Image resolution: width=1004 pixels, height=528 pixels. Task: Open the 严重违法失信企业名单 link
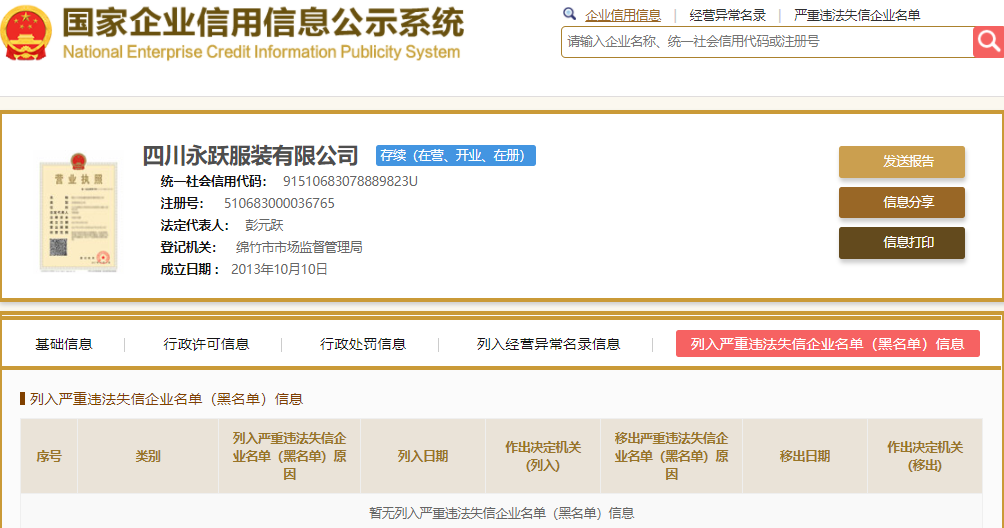pyautogui.click(x=857, y=15)
